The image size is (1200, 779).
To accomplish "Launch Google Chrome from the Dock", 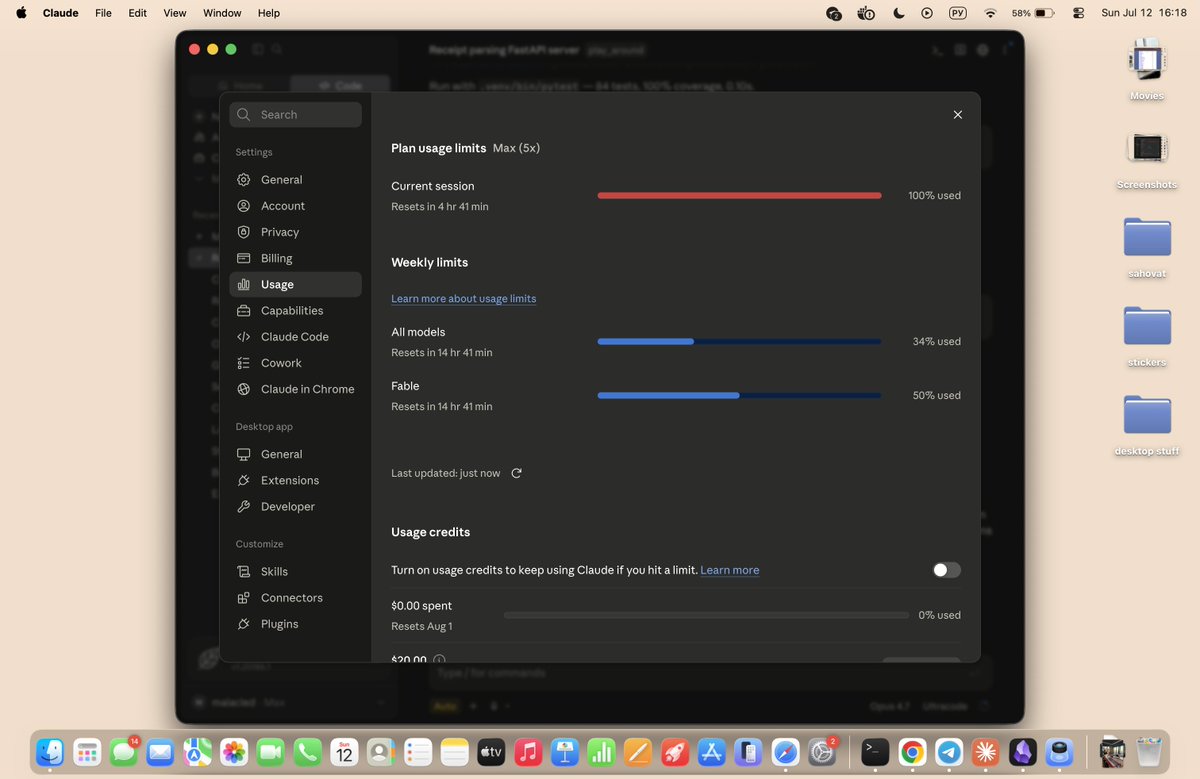I will 912,752.
